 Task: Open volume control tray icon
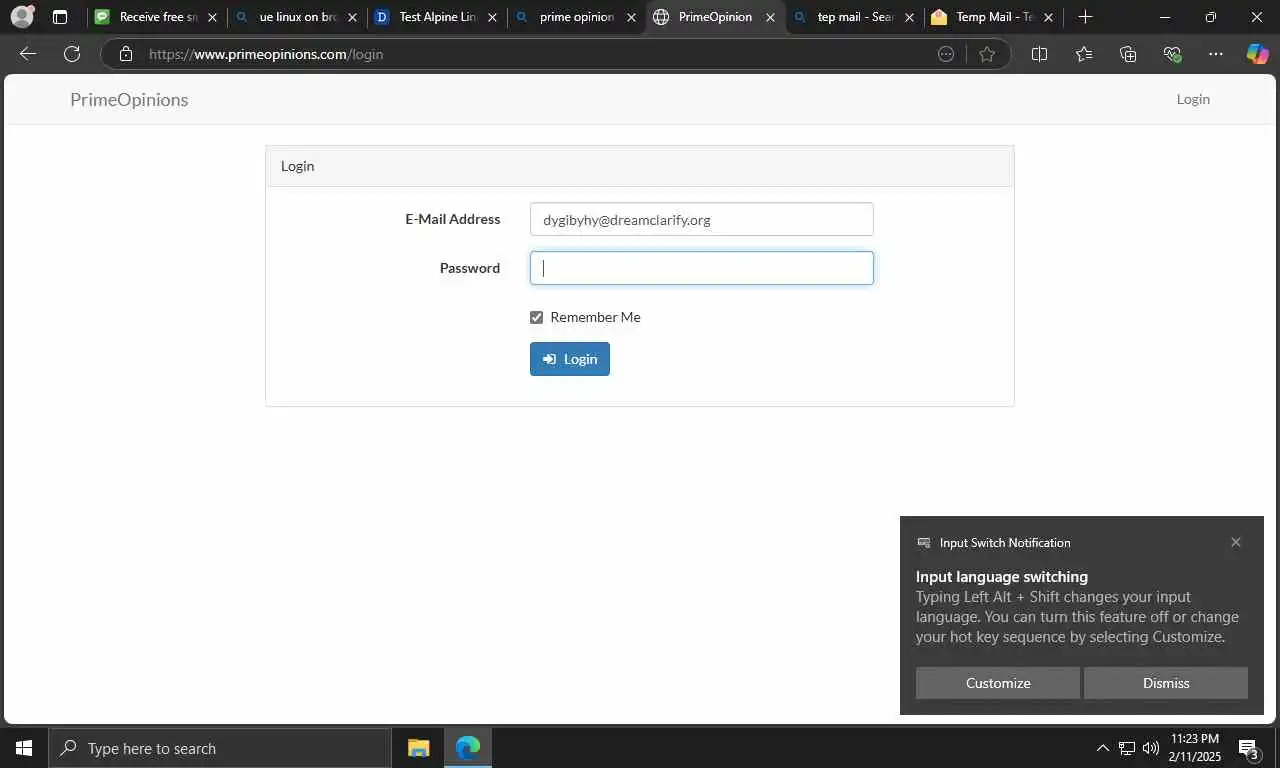pyautogui.click(x=1151, y=748)
